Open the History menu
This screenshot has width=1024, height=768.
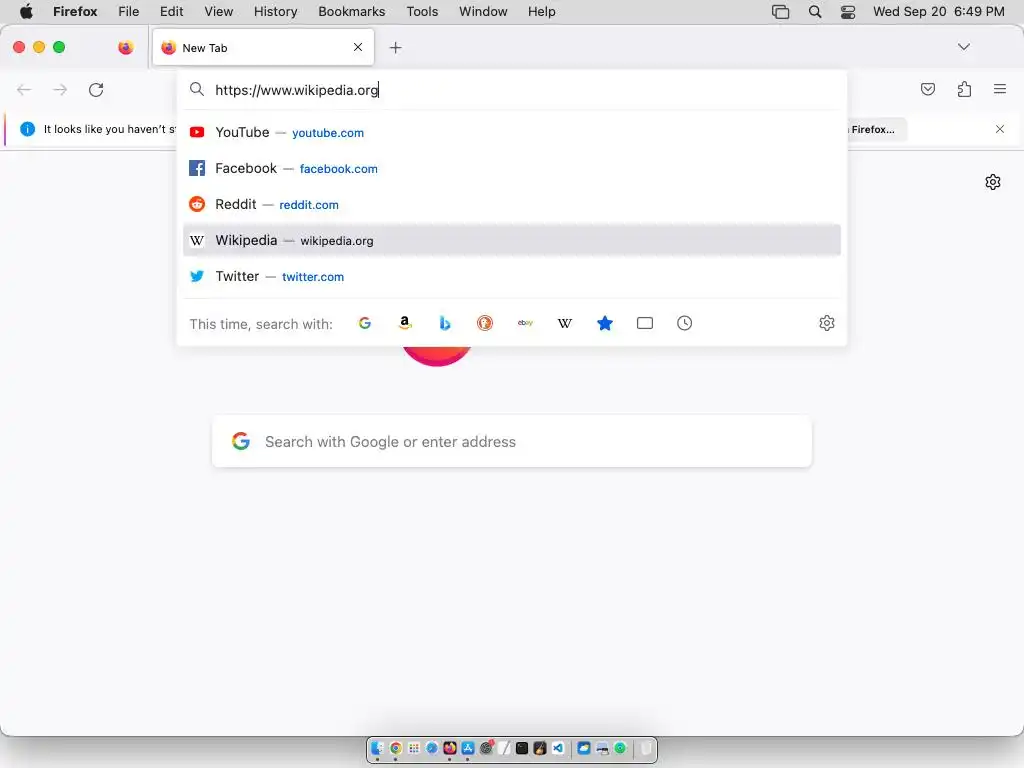276,12
